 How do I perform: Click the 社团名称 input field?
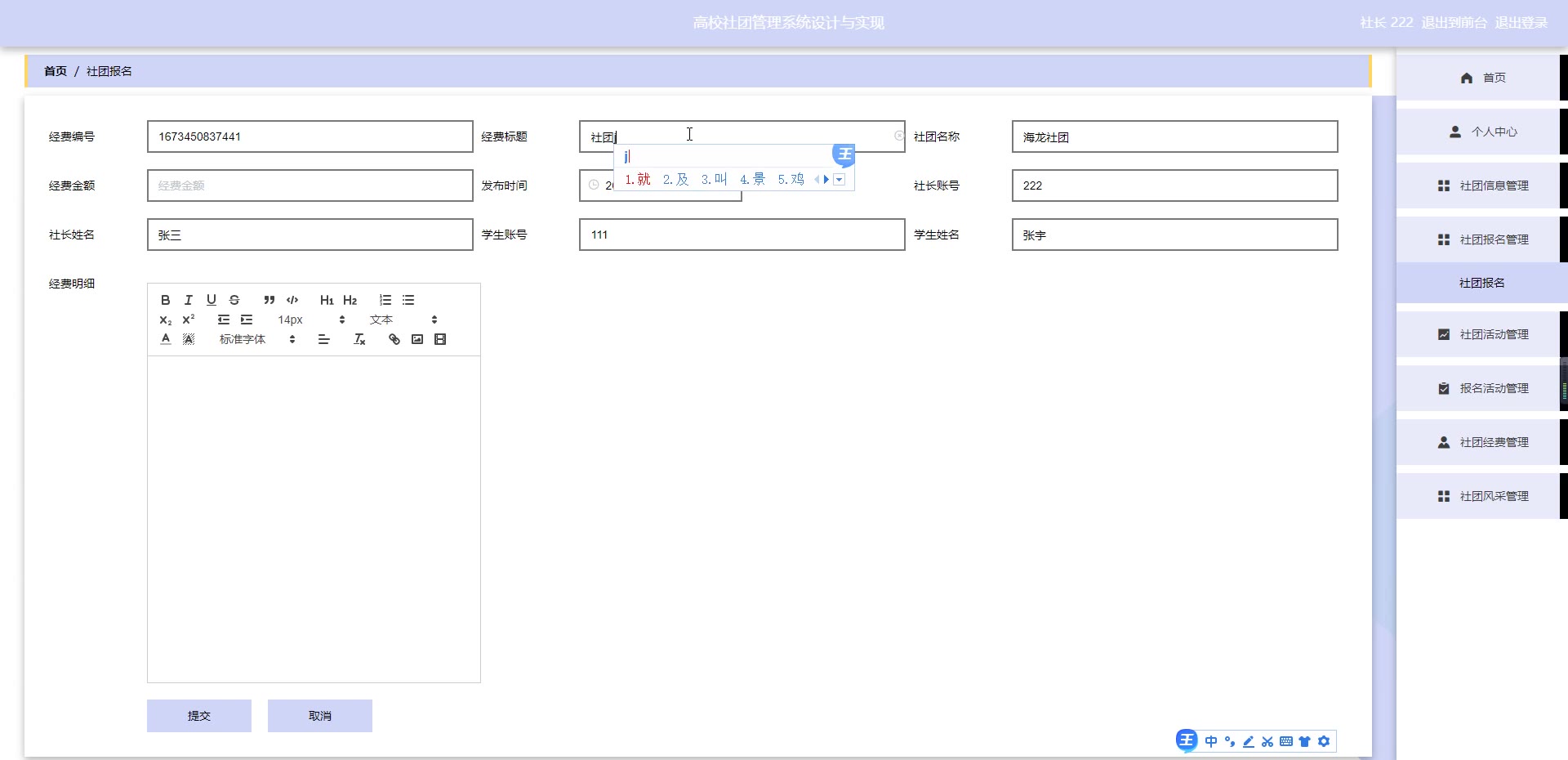(1175, 136)
